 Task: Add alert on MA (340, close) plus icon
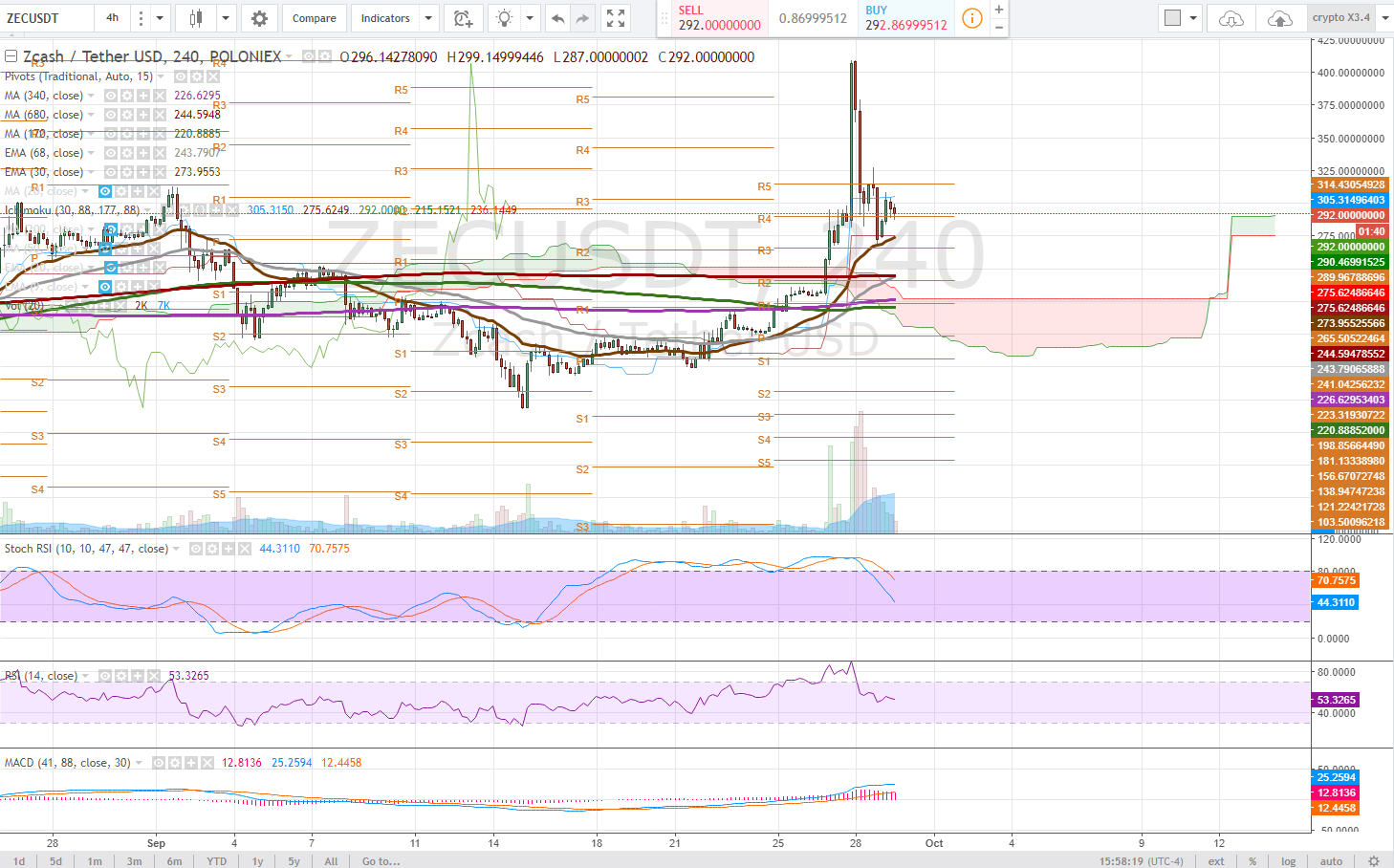click(x=143, y=96)
